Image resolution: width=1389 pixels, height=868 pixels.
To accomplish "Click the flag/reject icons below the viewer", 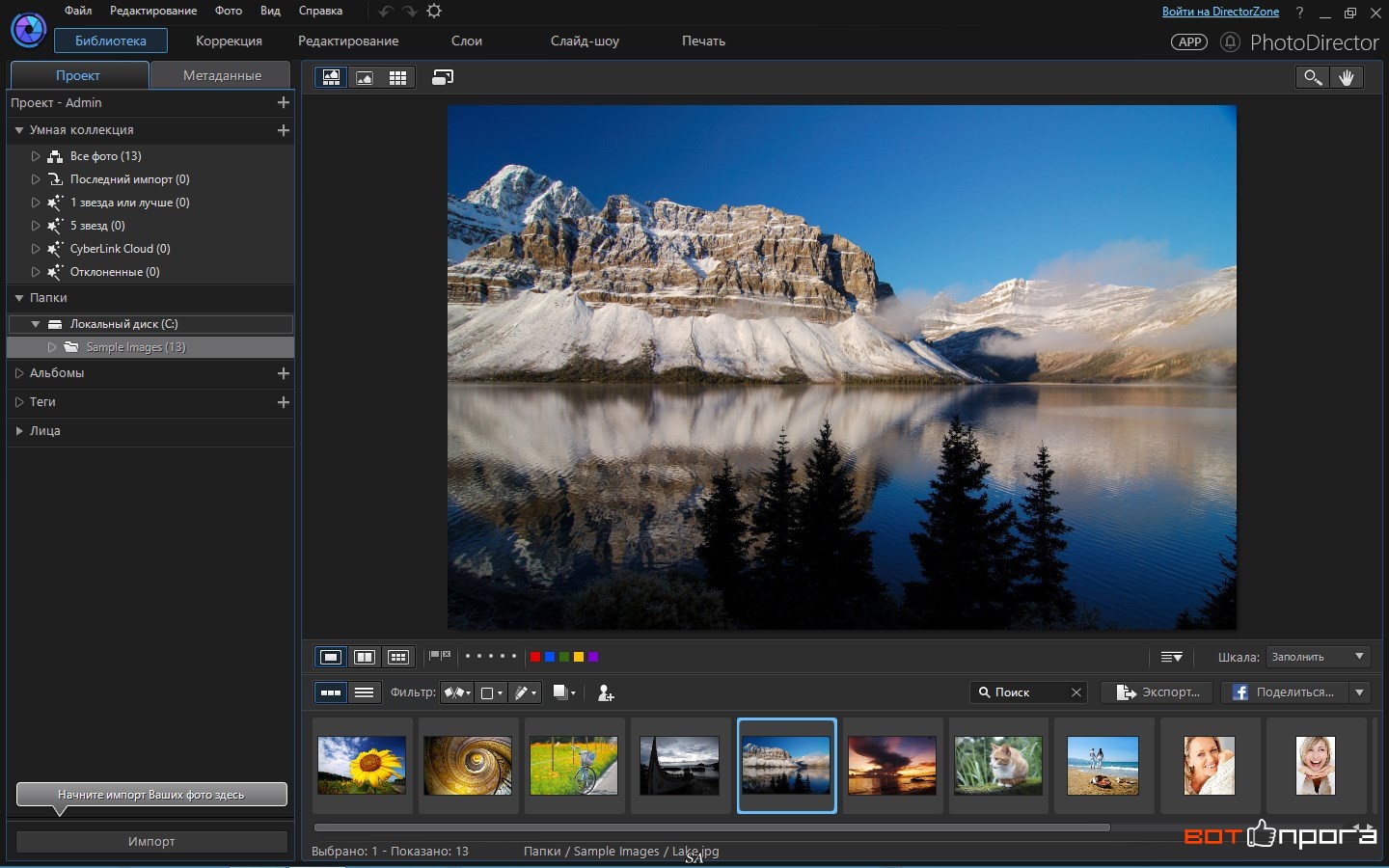I will 440,656.
